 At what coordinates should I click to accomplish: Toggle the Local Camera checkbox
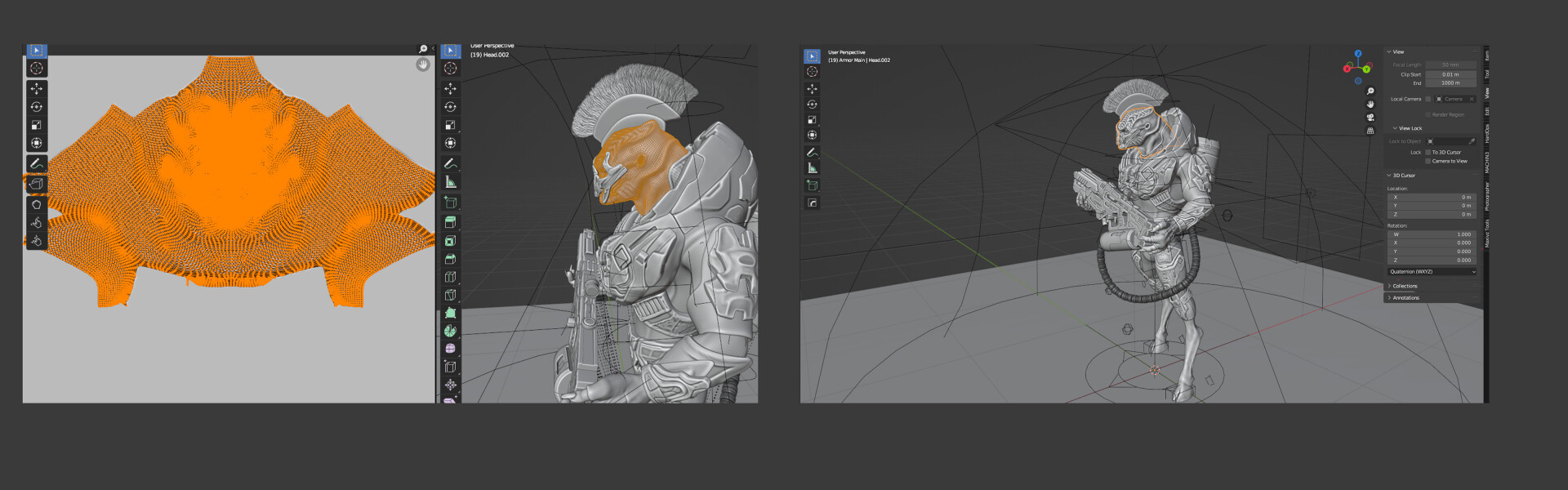1428,99
